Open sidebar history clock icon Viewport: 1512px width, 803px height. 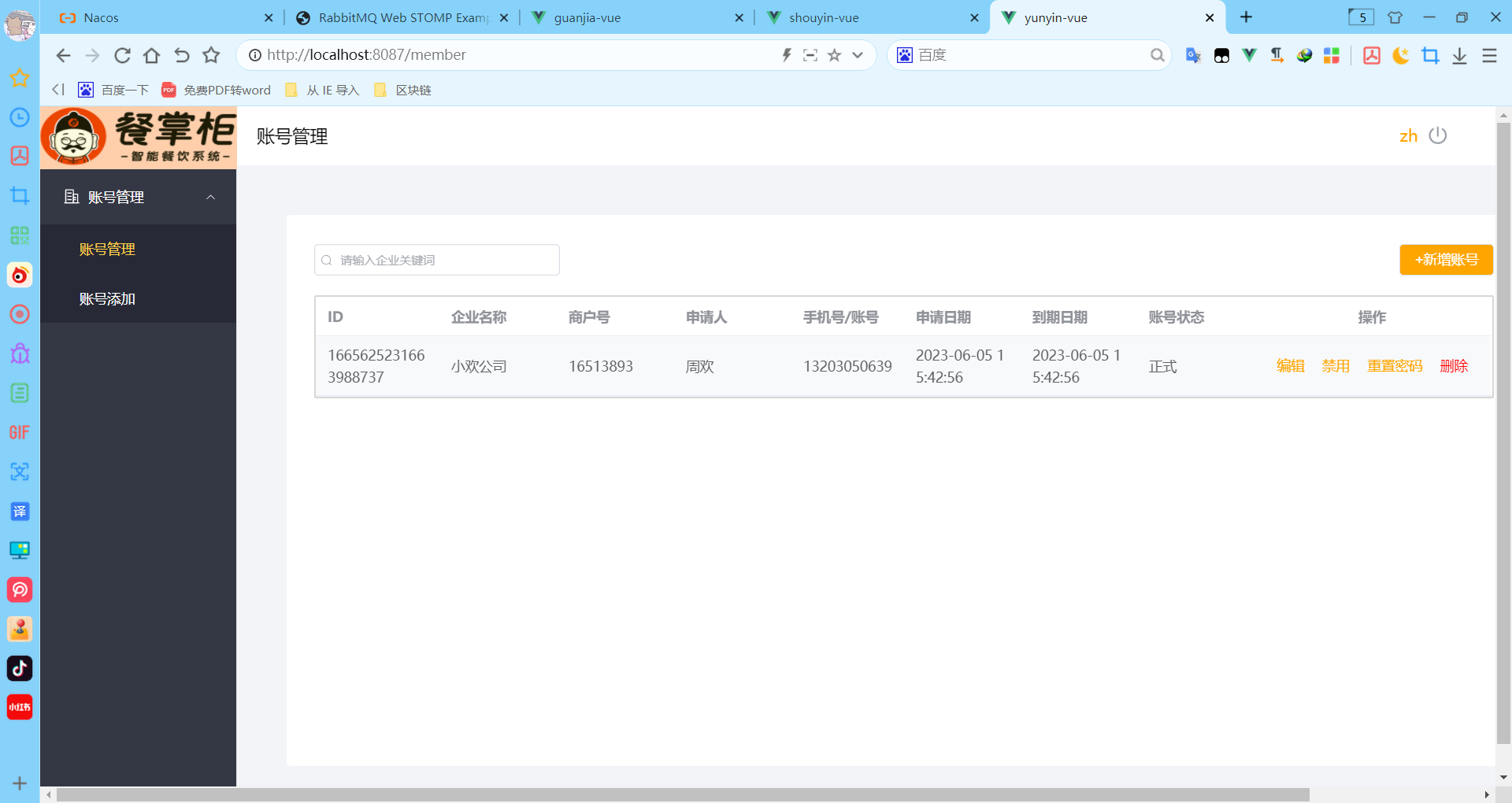pos(20,117)
